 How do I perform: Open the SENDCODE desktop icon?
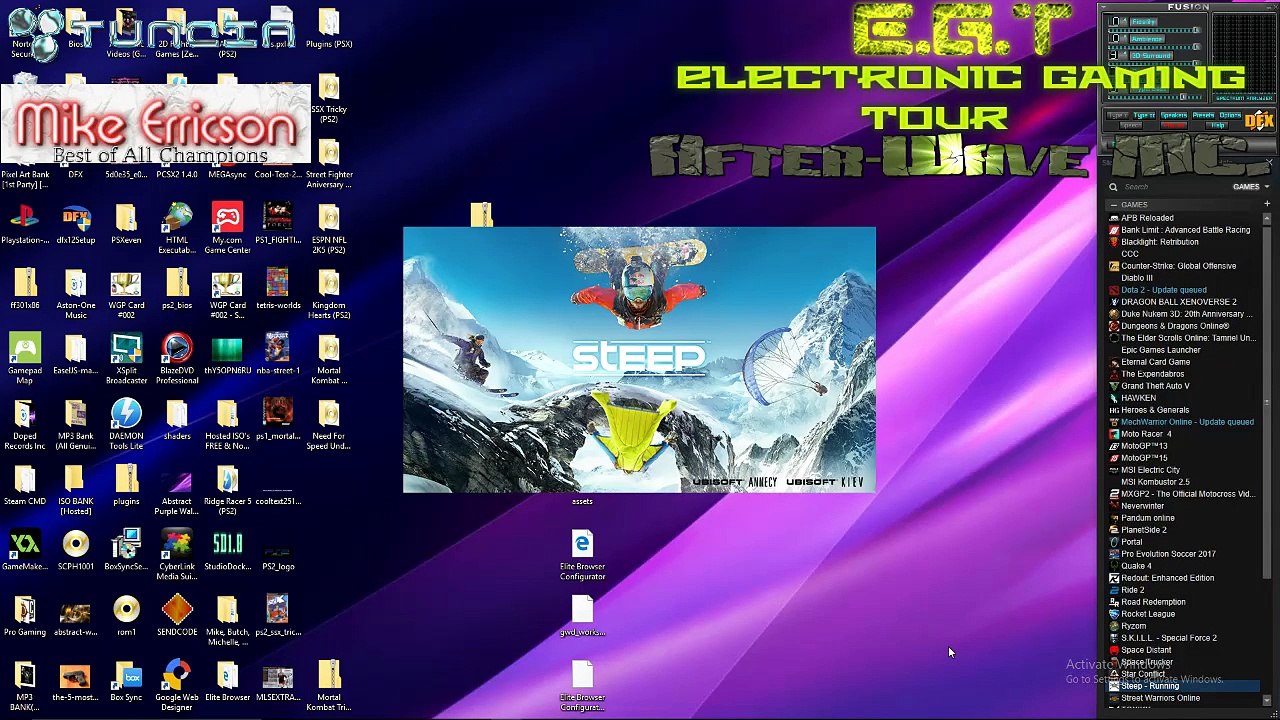177,615
